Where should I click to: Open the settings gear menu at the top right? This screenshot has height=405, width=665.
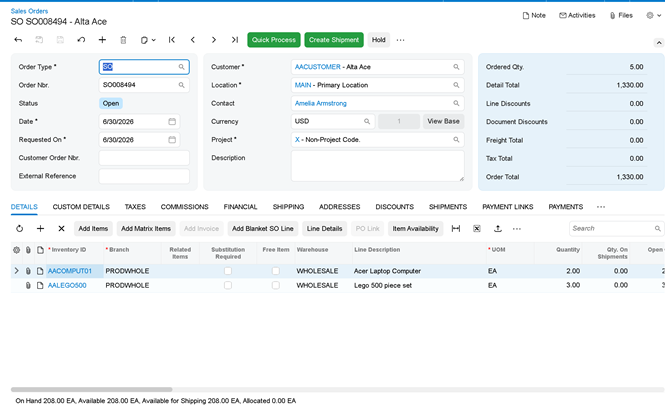(x=653, y=15)
